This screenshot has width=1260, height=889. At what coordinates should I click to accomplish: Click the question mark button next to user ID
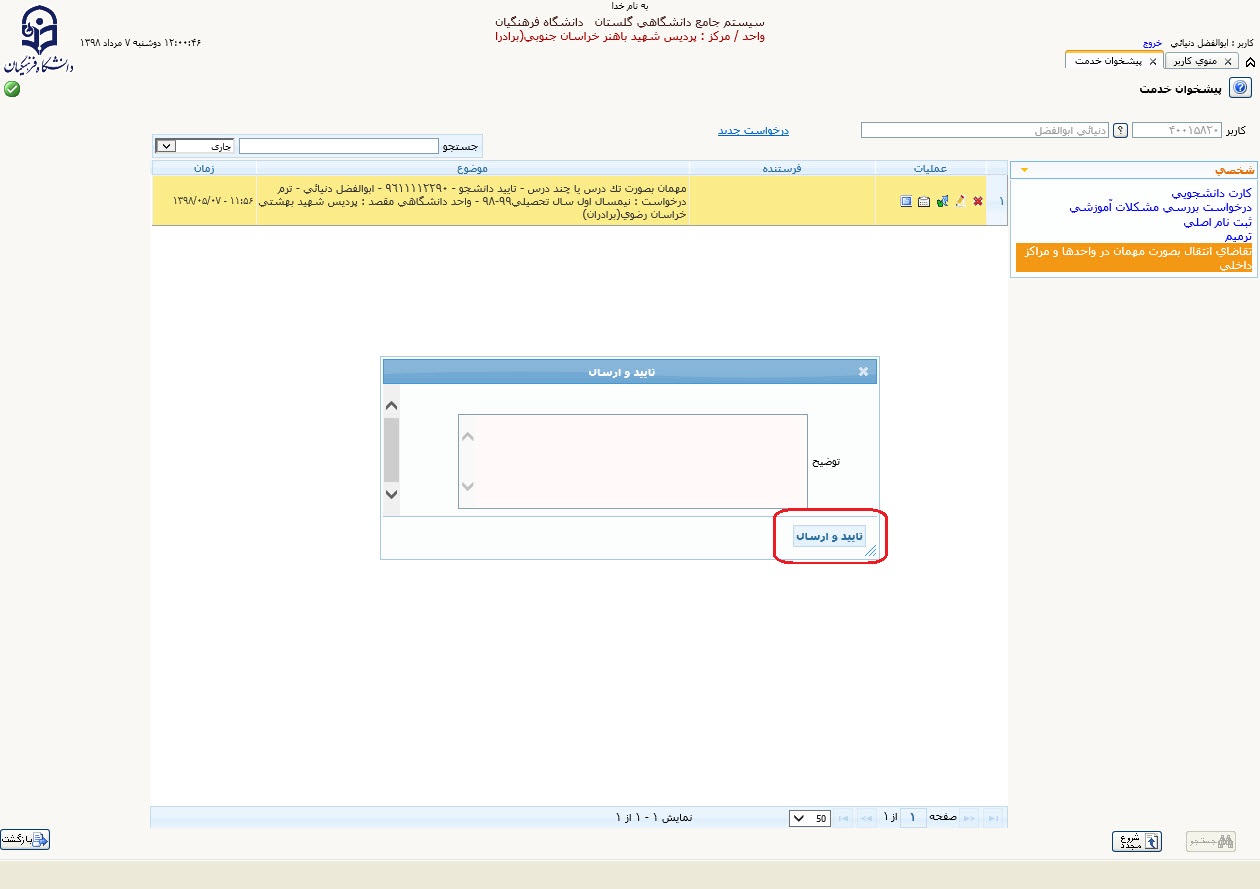[x=1121, y=130]
